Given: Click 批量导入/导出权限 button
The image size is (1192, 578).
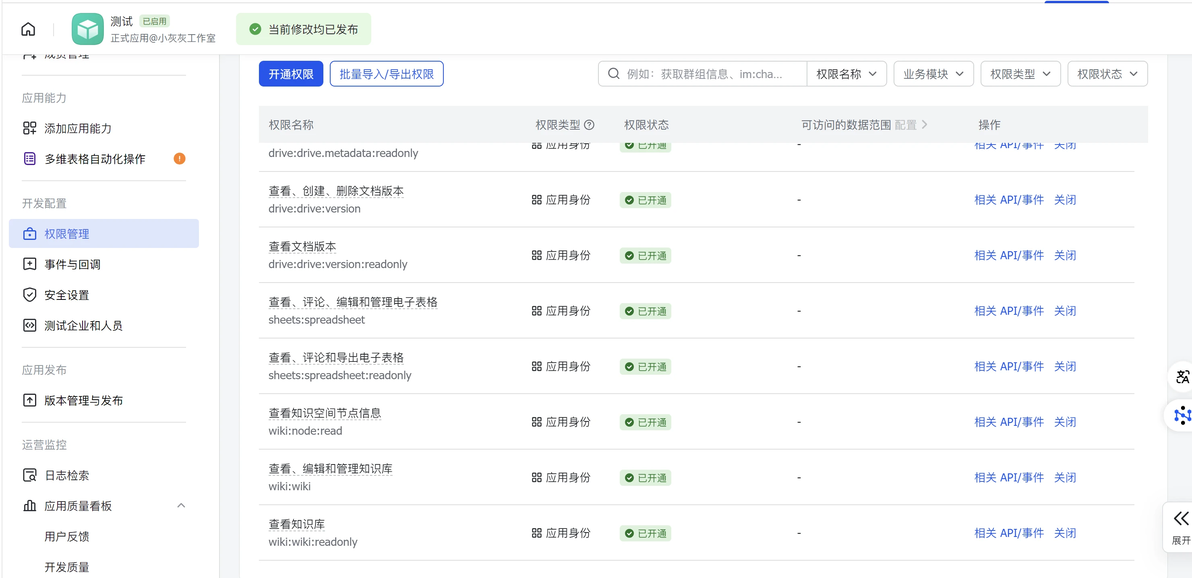Looking at the screenshot, I should click(386, 74).
